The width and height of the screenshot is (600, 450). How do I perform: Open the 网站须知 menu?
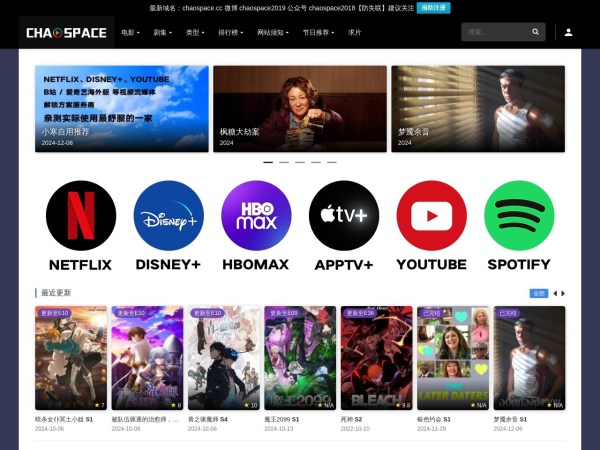(273, 32)
